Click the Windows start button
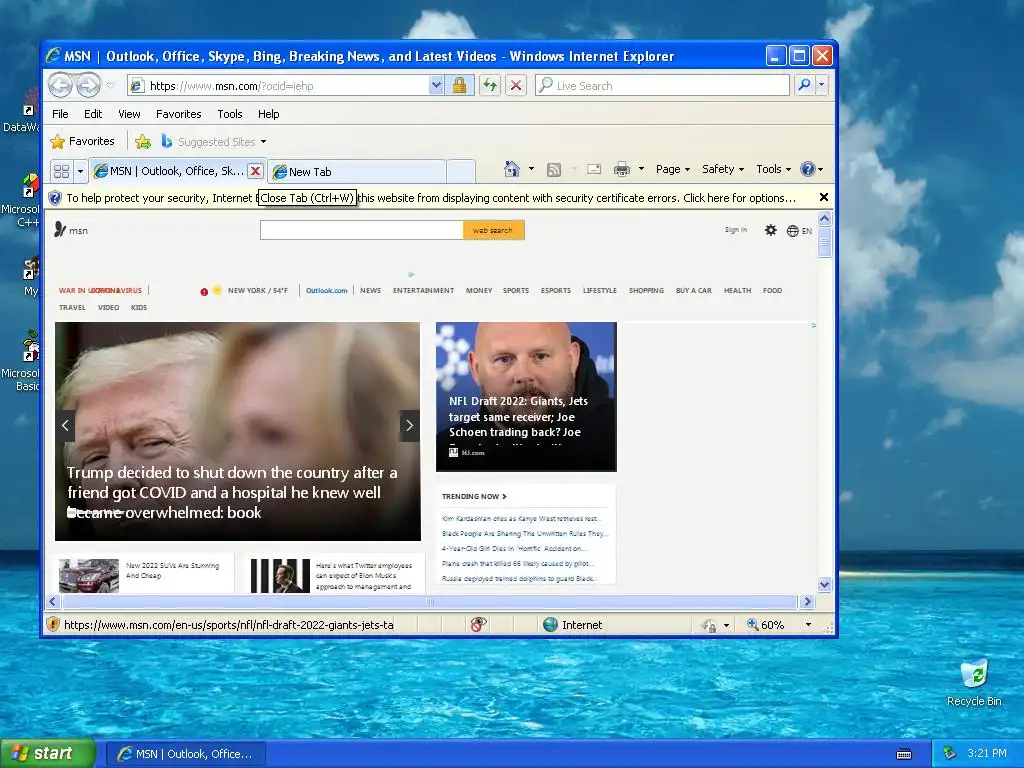 click(x=48, y=754)
